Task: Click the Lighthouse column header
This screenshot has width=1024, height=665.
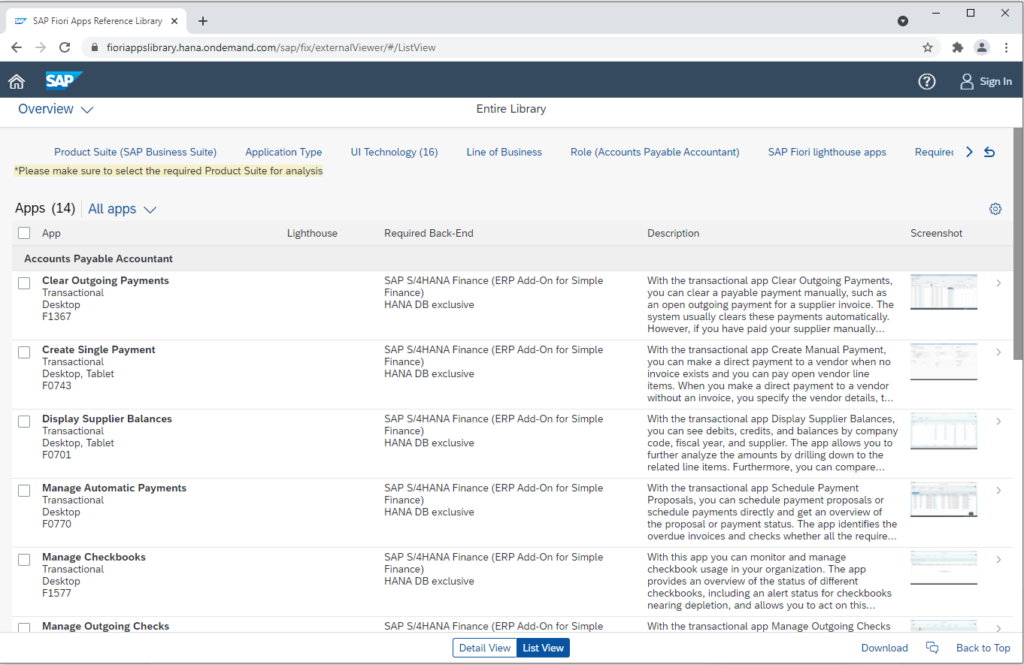Action: click(312, 233)
